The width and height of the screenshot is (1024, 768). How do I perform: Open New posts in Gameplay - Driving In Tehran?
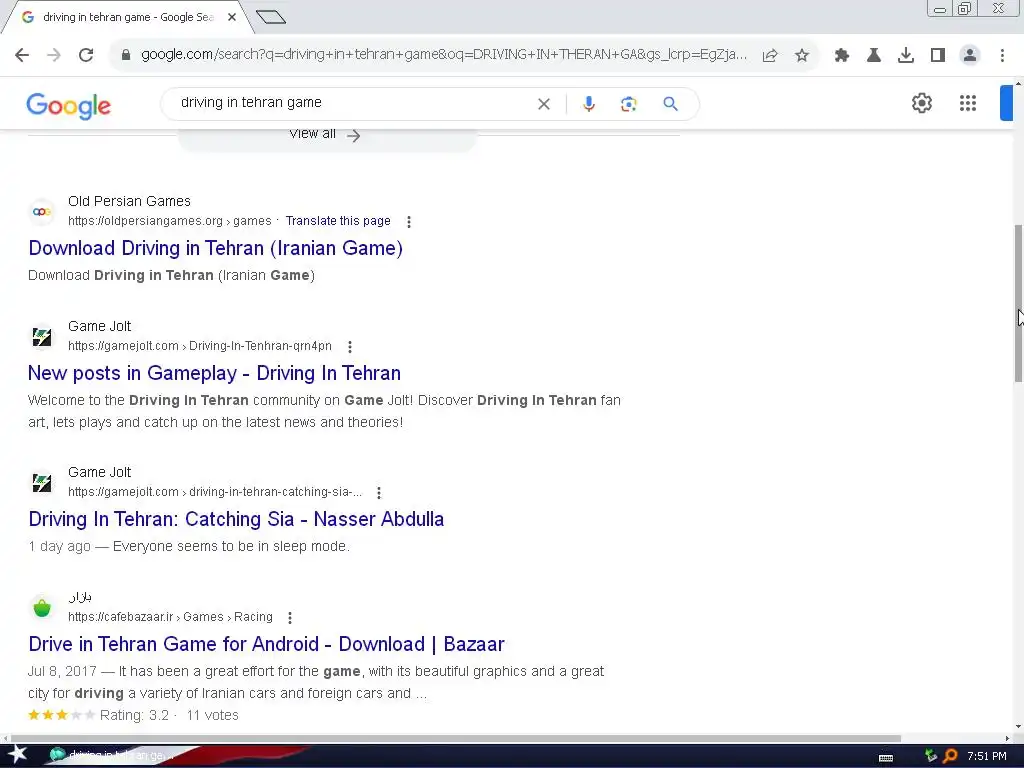(214, 373)
